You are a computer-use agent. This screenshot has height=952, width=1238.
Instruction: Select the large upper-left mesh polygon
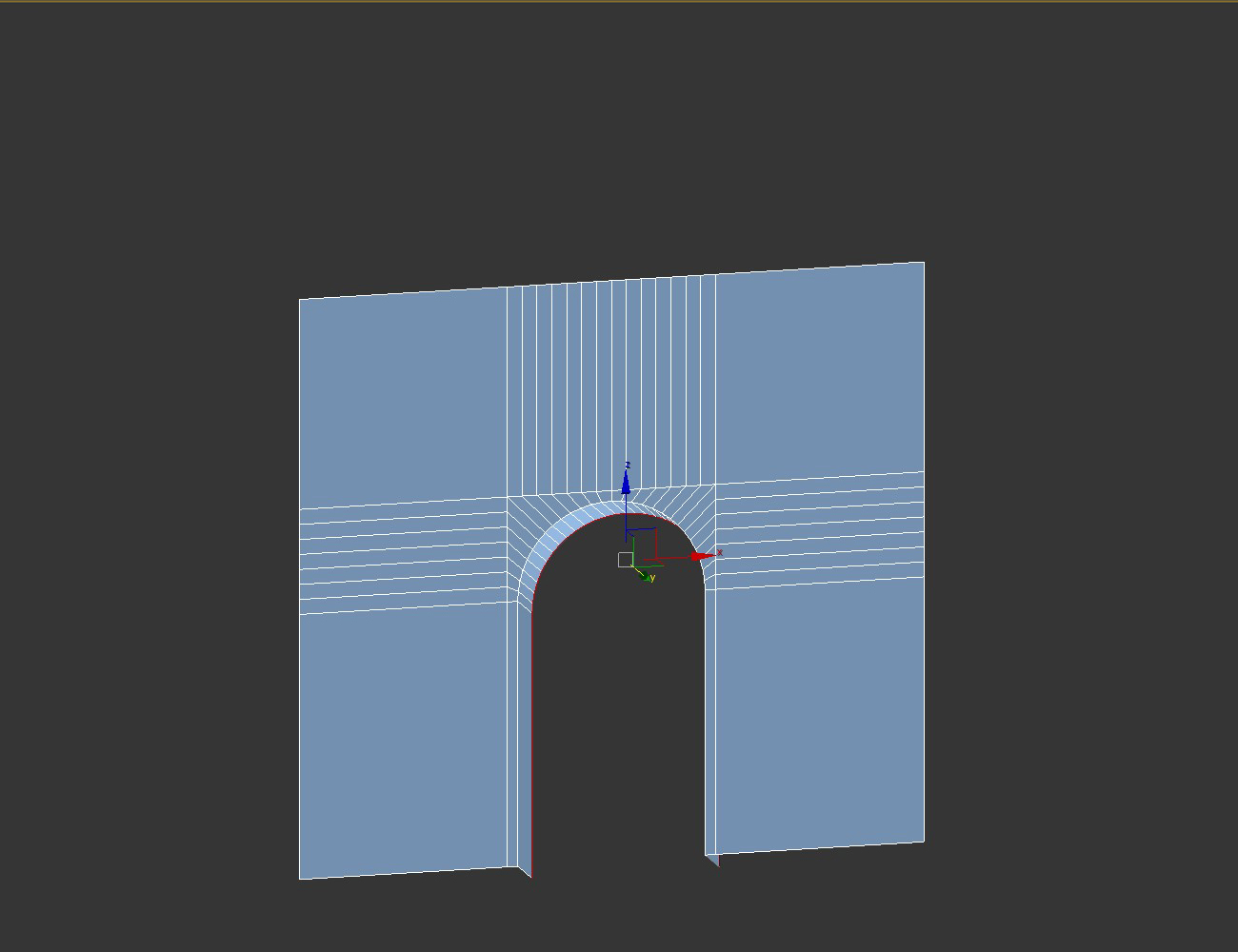(403, 399)
